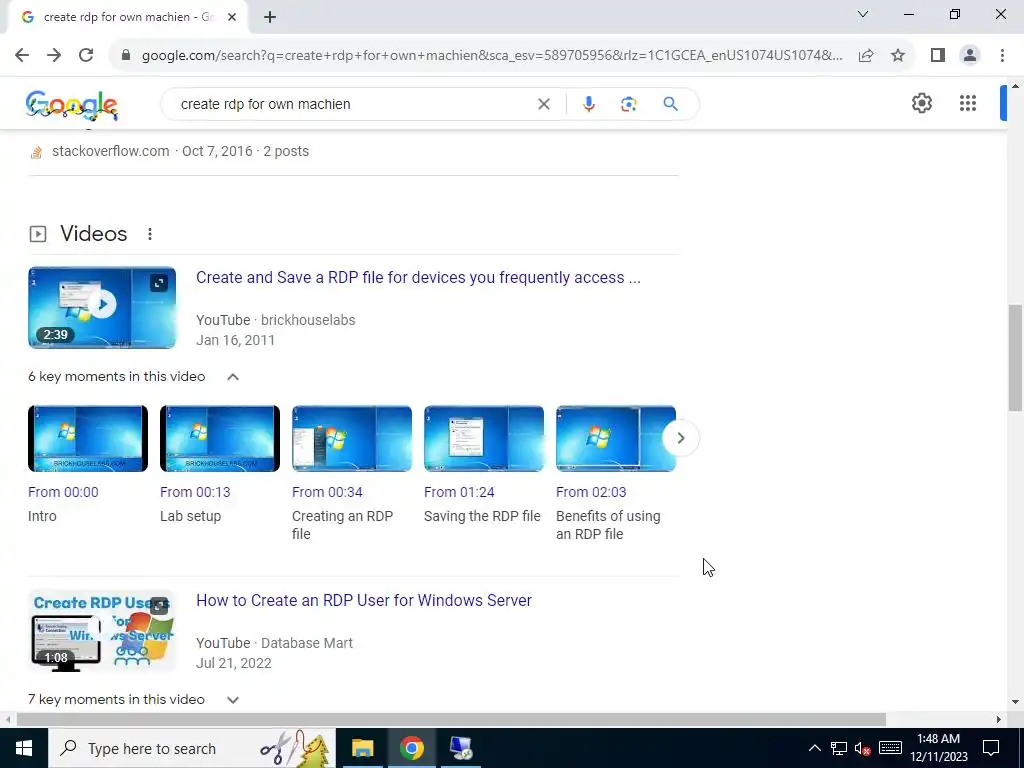1024x768 pixels.
Task: Expand '7 key moments in this video'
Action: click(x=232, y=699)
